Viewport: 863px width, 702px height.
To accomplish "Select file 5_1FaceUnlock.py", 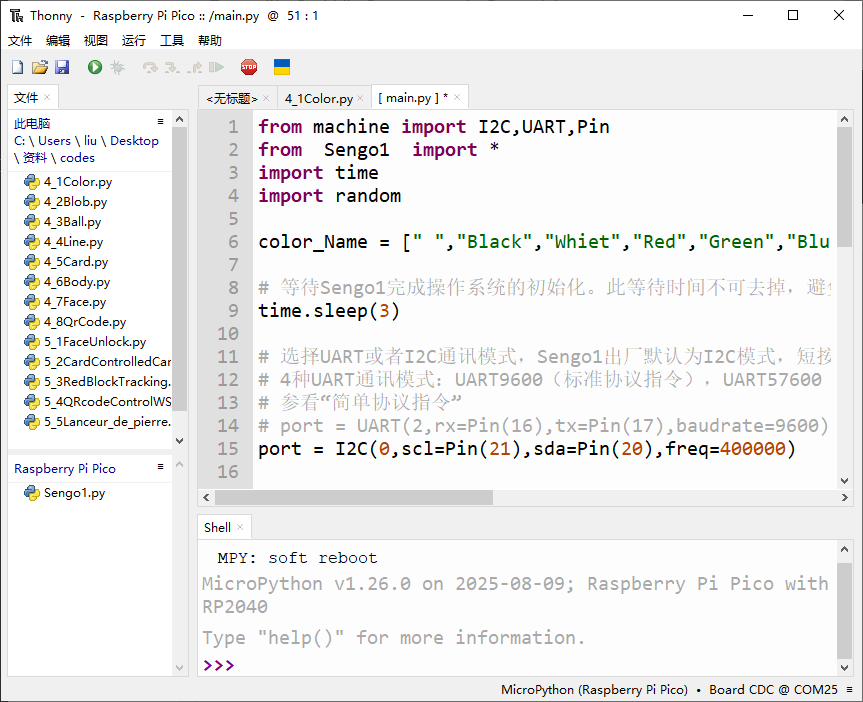I will coord(95,342).
